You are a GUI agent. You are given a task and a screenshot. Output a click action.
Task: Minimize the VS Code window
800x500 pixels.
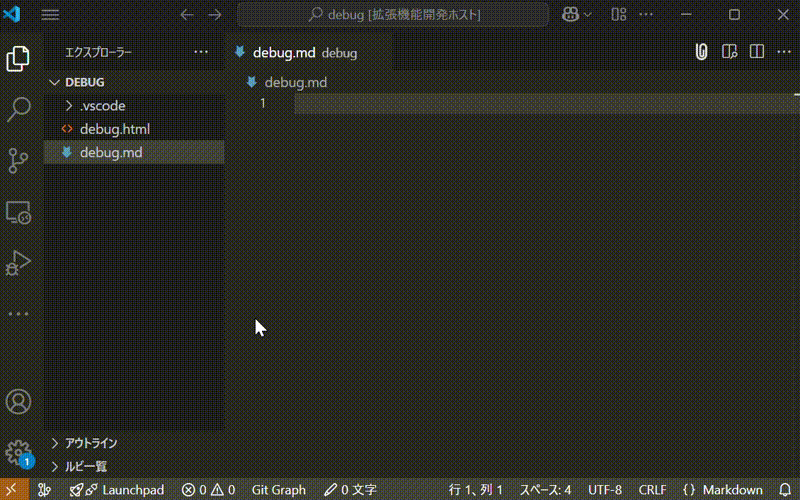[x=686, y=15]
